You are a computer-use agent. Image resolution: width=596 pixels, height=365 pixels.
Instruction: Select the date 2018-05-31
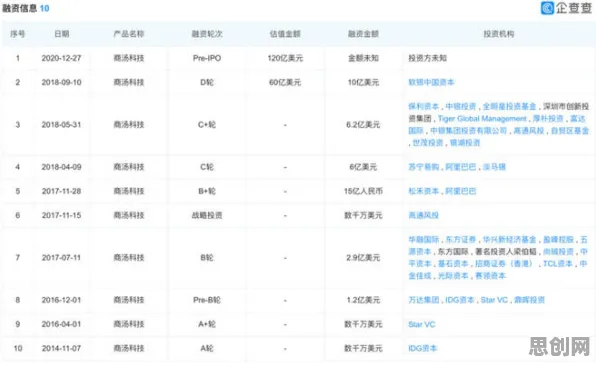(61, 125)
